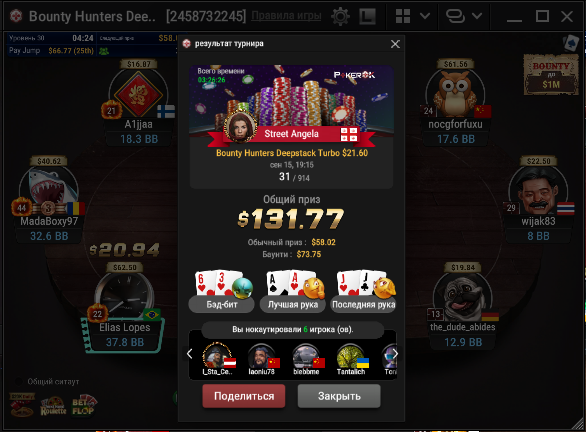Image resolution: width=586 pixels, height=432 pixels.
Task: Expand the dropdown arrow beside stacked tables icon
Action: click(477, 16)
